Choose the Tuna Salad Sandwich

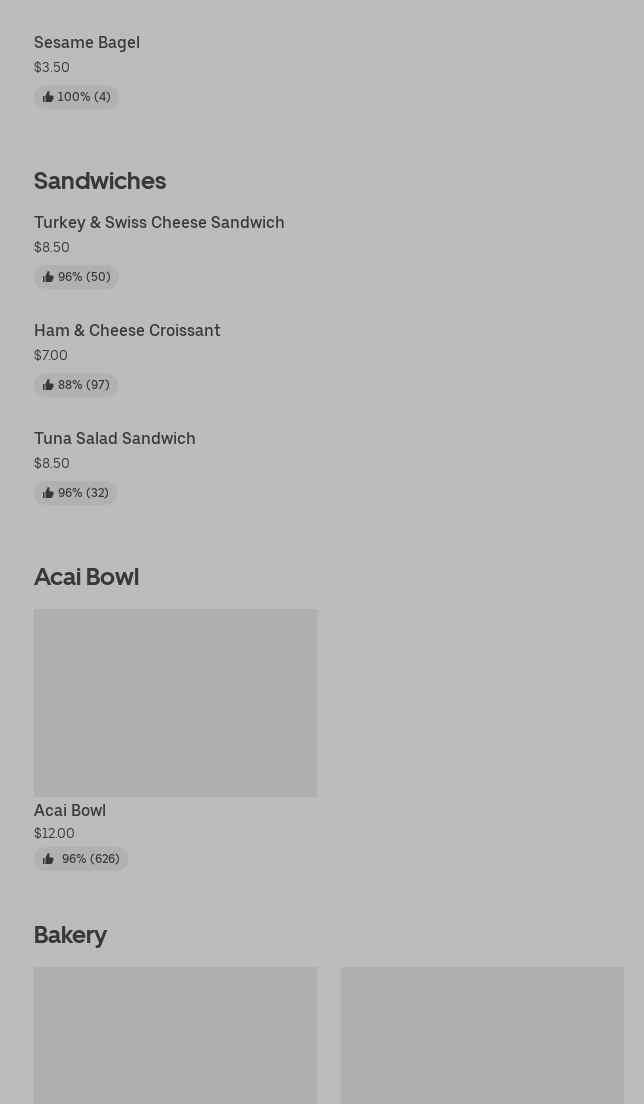coord(115,439)
